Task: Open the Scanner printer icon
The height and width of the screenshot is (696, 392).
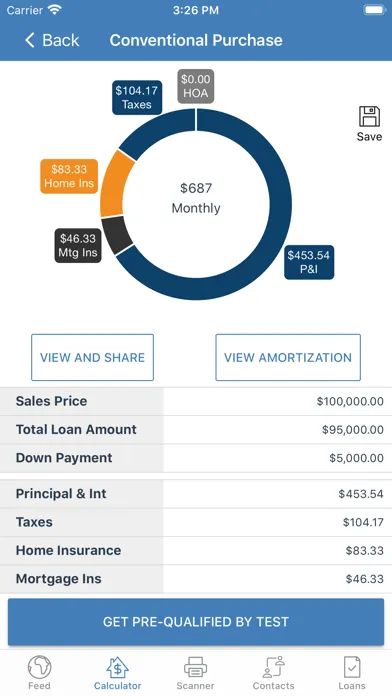Action: tap(195, 667)
